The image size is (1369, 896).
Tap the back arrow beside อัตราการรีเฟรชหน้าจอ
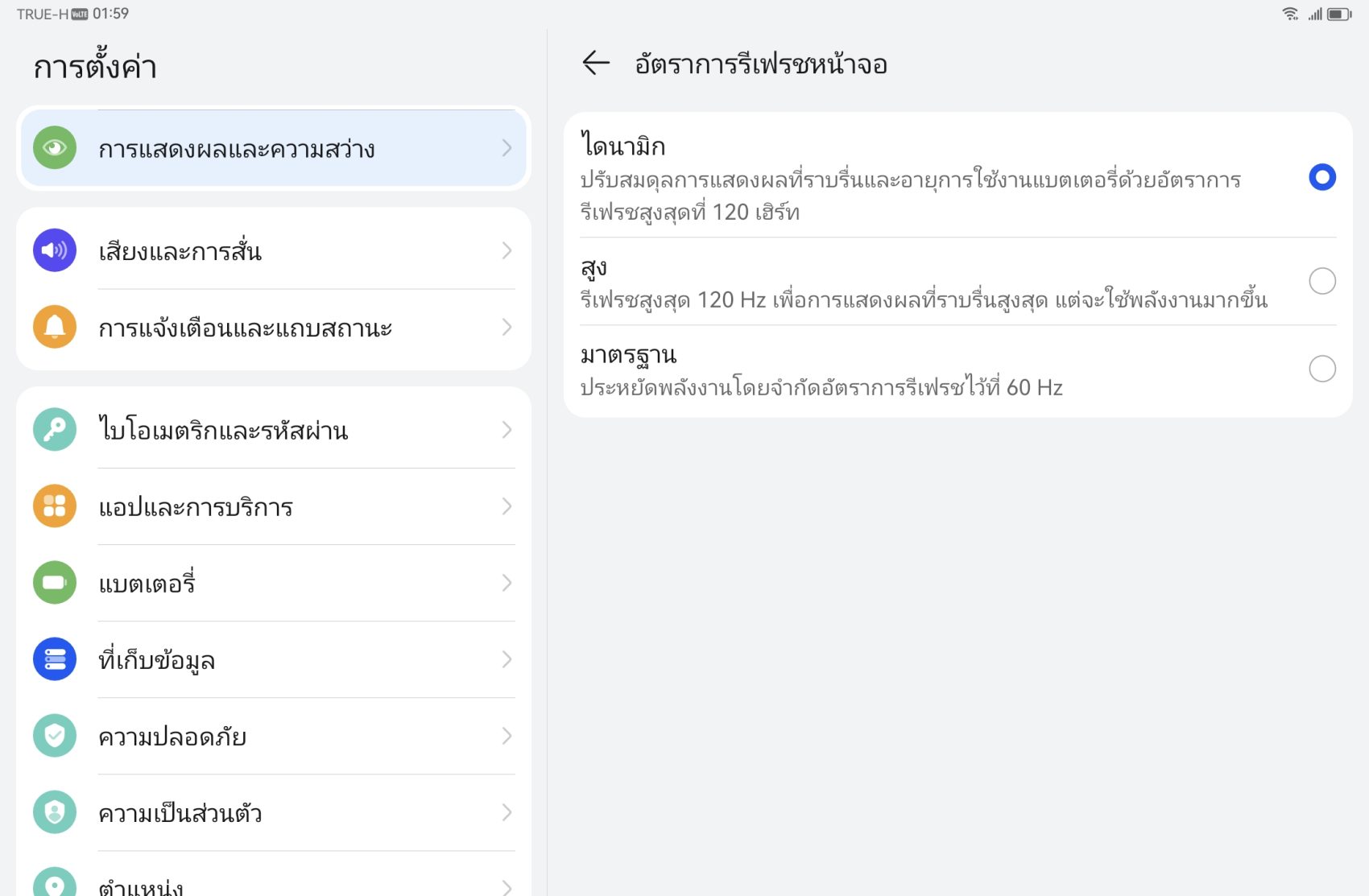pos(596,63)
